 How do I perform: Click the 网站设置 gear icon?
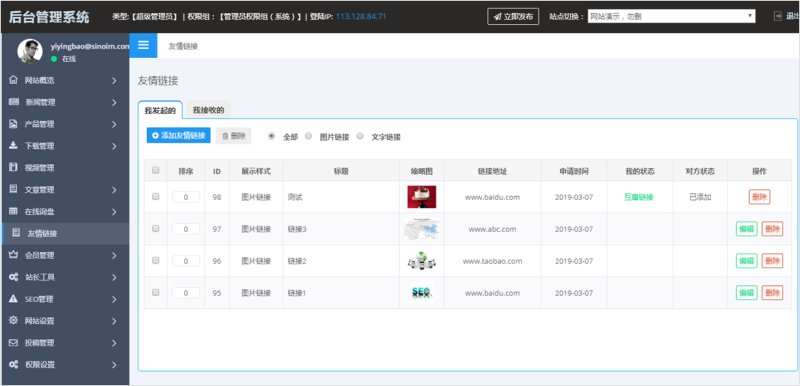tap(14, 321)
